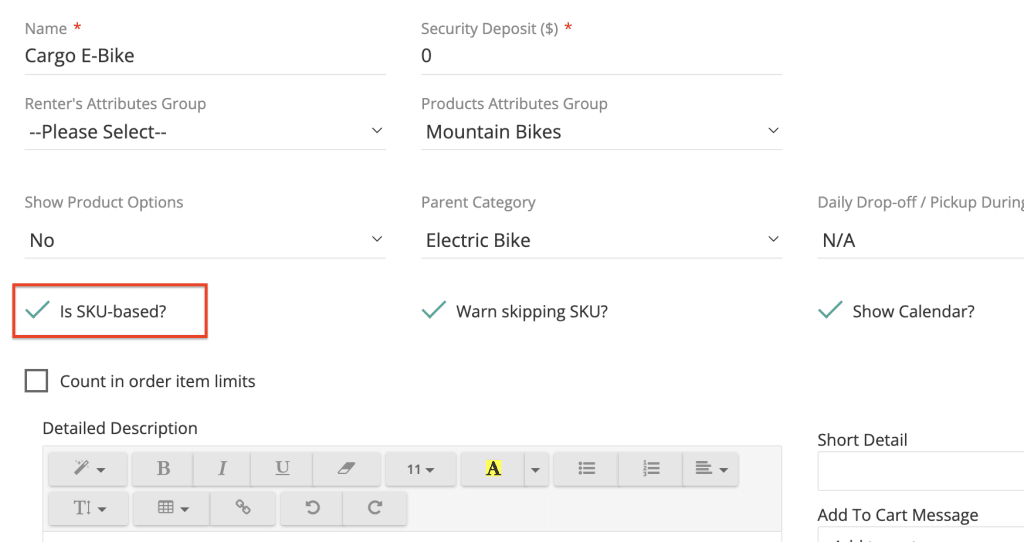The width and height of the screenshot is (1024, 542).
Task: Toggle the Show Calendar checkbox
Action: tap(830, 311)
